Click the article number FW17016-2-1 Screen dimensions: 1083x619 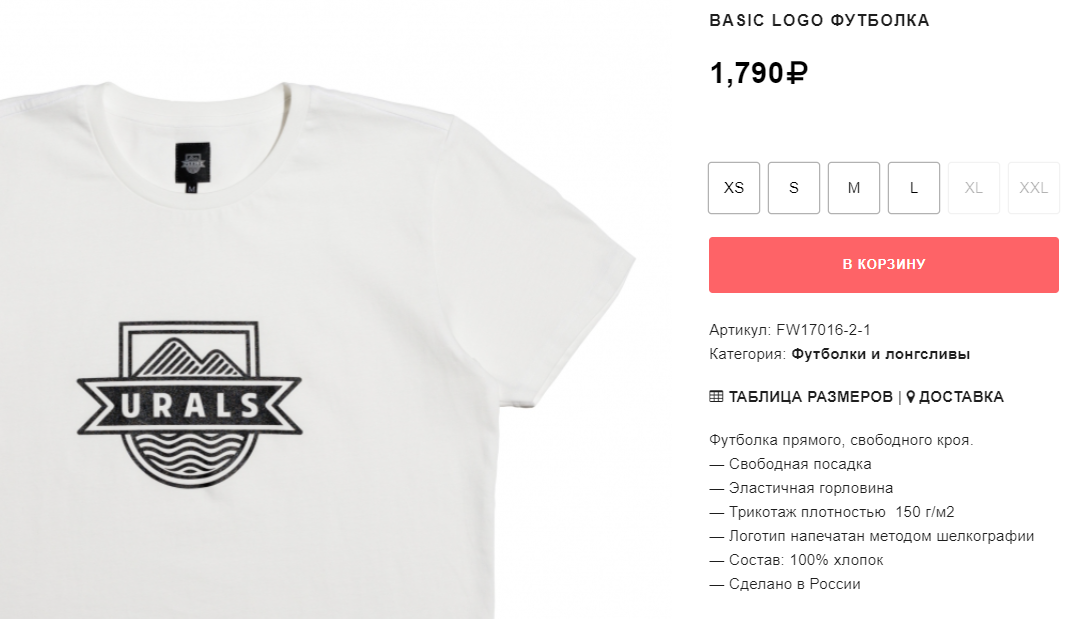[823, 330]
